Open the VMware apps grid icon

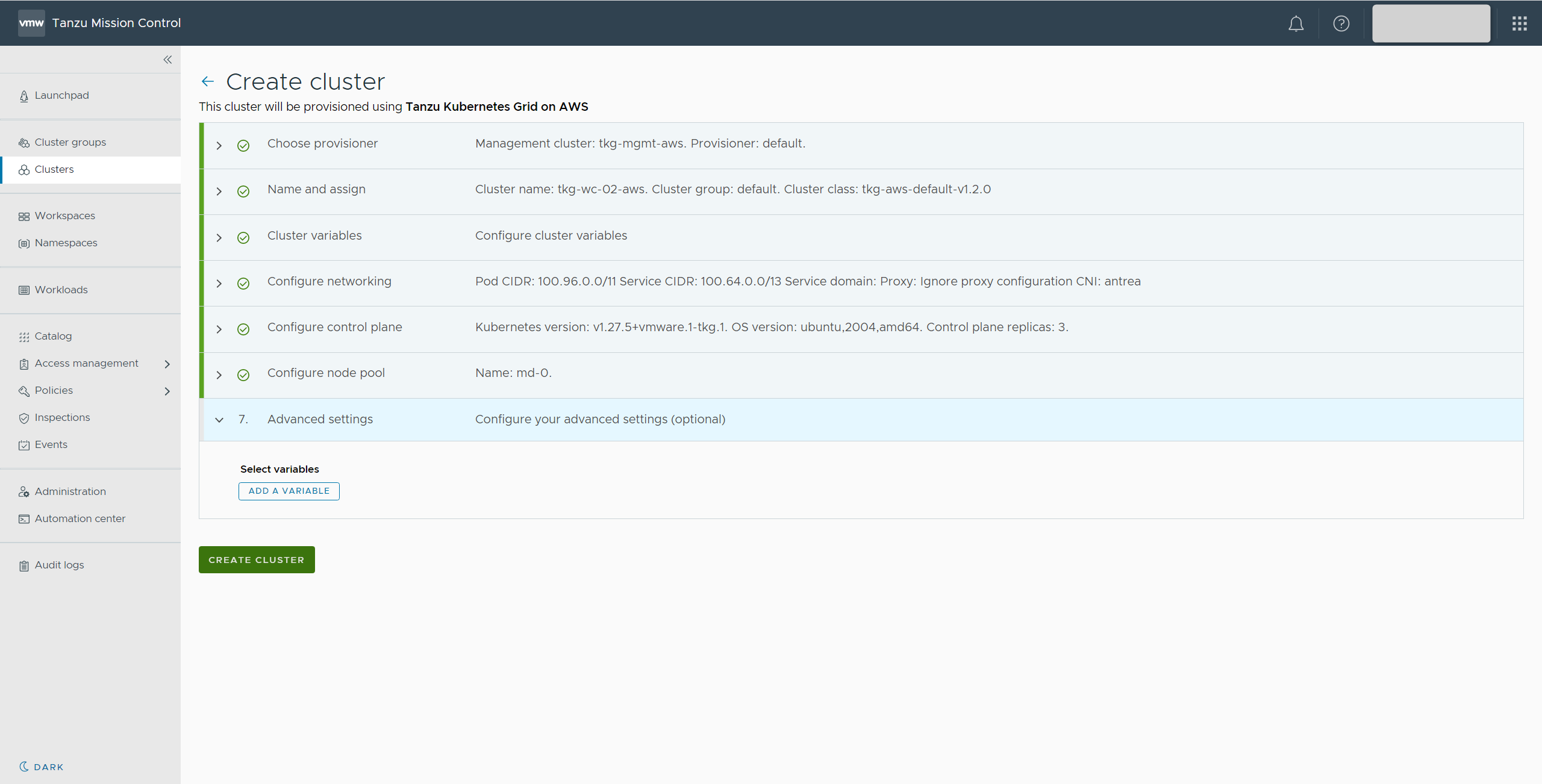pos(1519,23)
